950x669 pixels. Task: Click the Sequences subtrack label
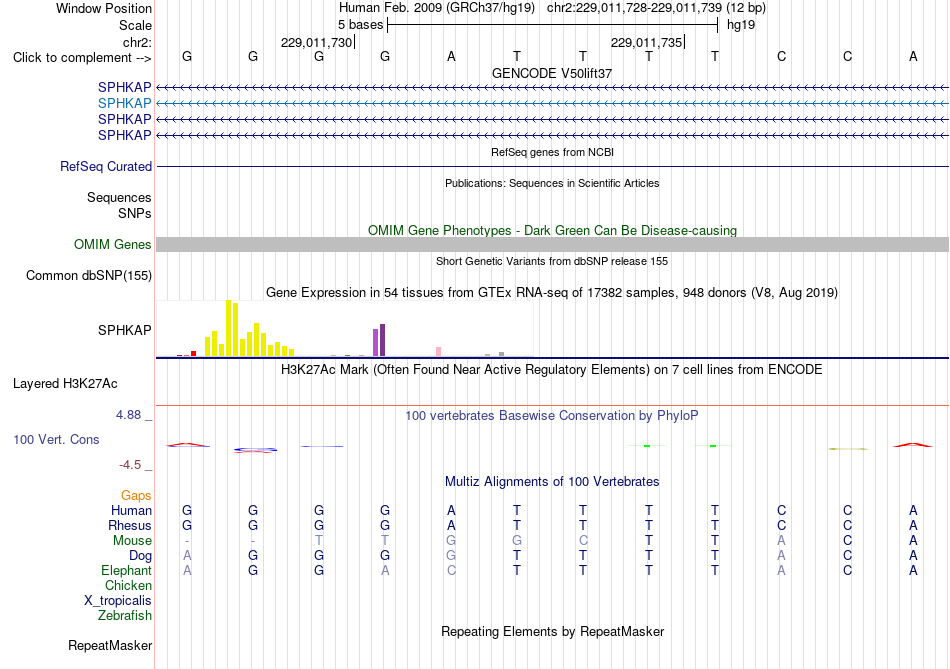pyautogui.click(x=119, y=198)
